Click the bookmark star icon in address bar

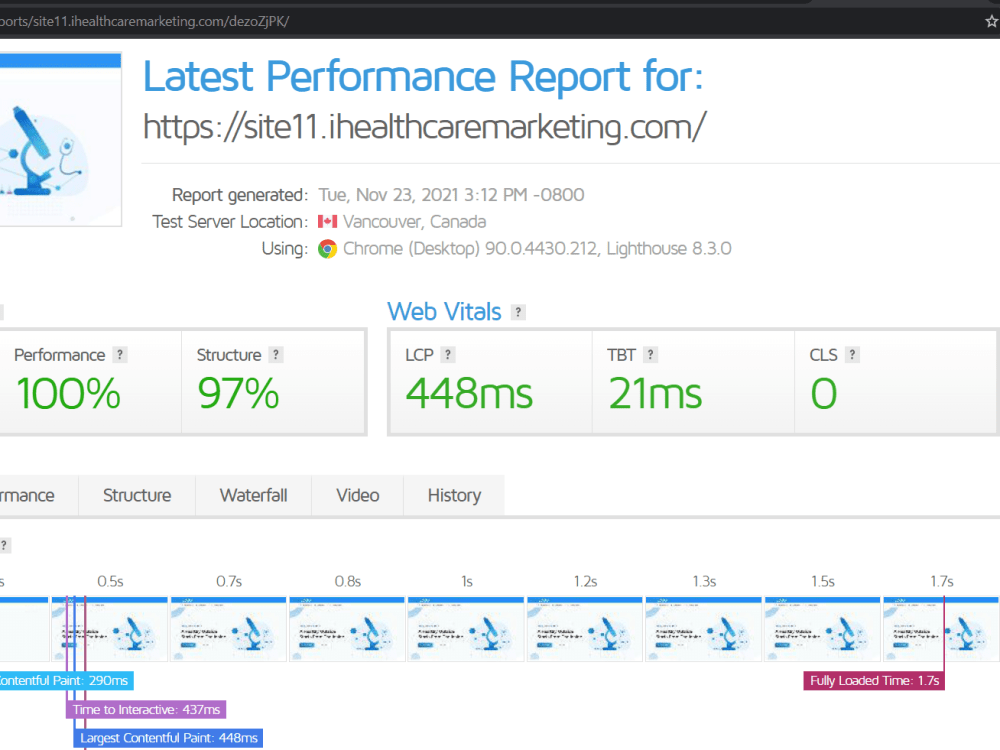(x=992, y=21)
